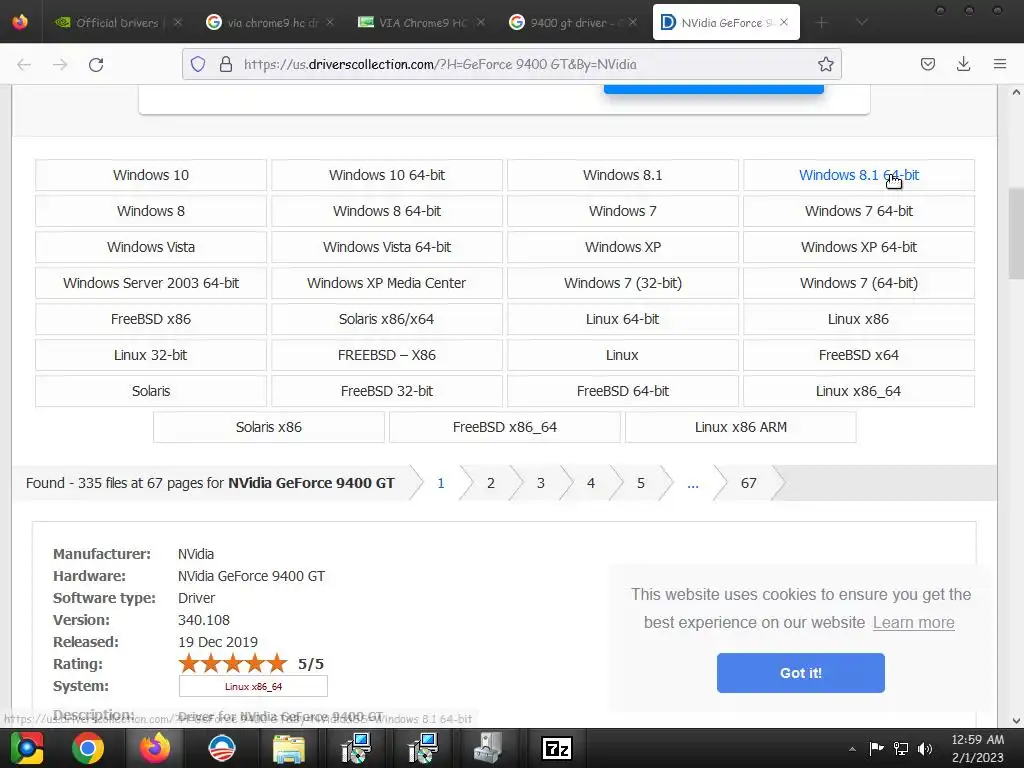Click the taskbar start button icon

click(x=26, y=748)
